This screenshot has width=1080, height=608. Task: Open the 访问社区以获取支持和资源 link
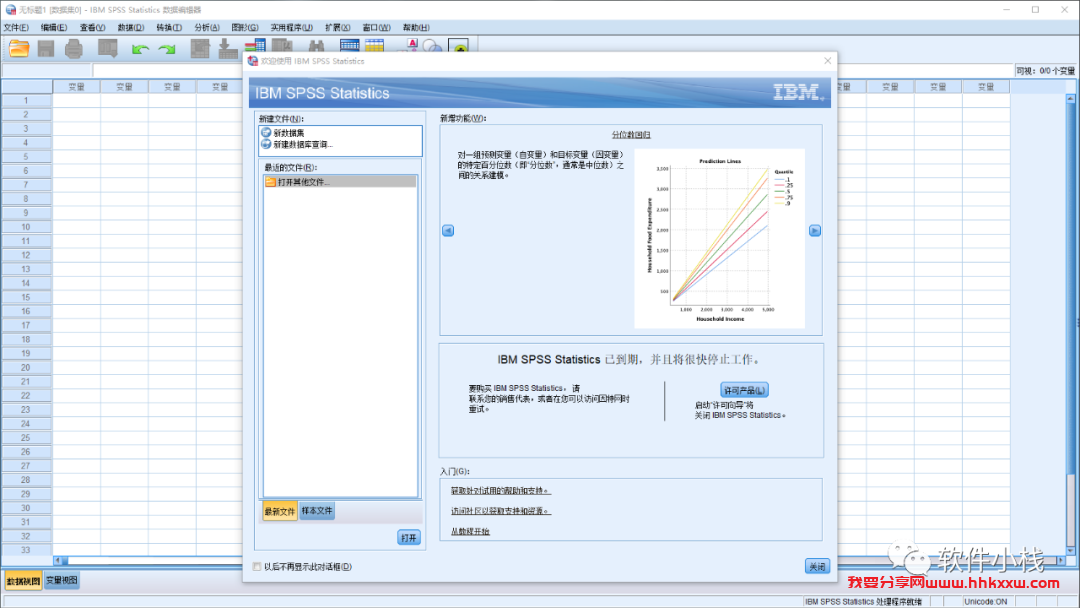(x=501, y=511)
